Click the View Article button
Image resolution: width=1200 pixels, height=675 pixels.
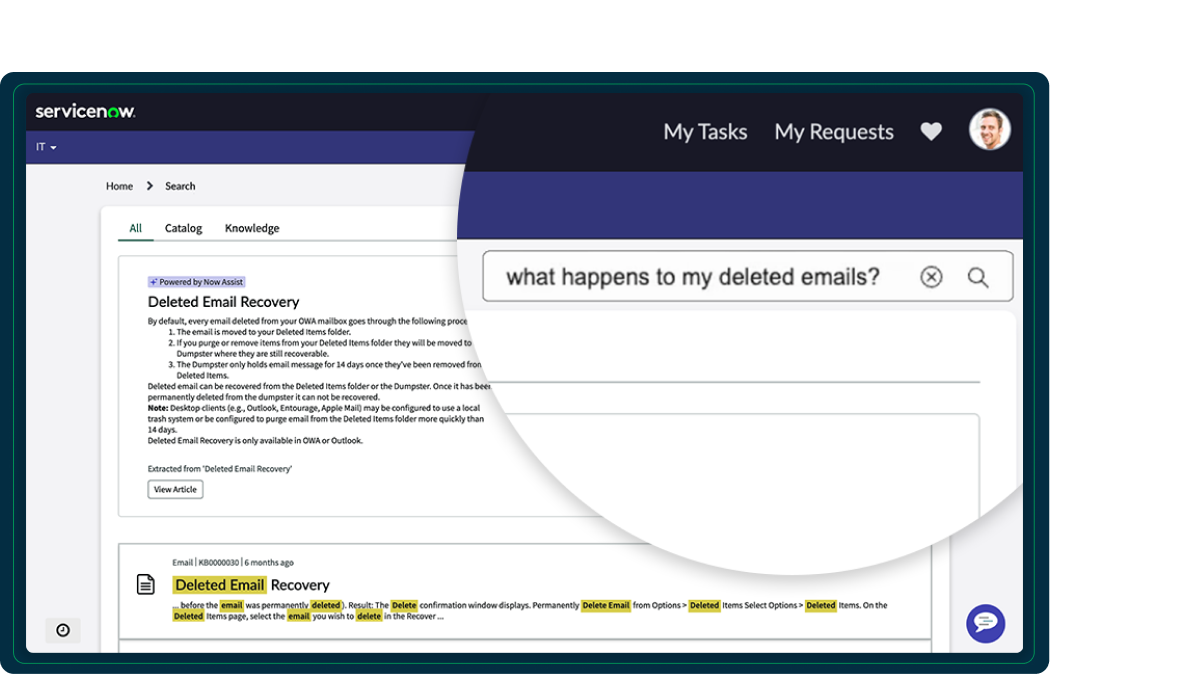175,489
